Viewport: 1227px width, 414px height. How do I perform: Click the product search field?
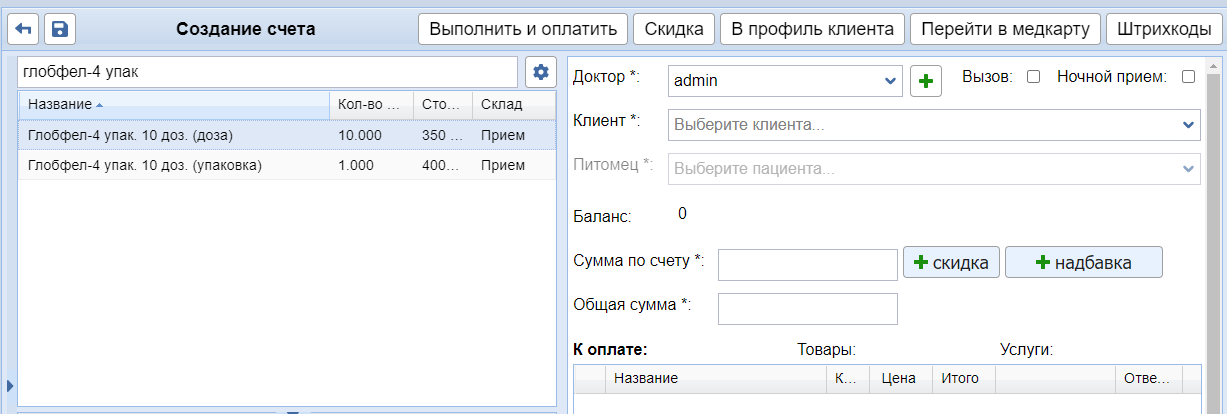tap(268, 72)
